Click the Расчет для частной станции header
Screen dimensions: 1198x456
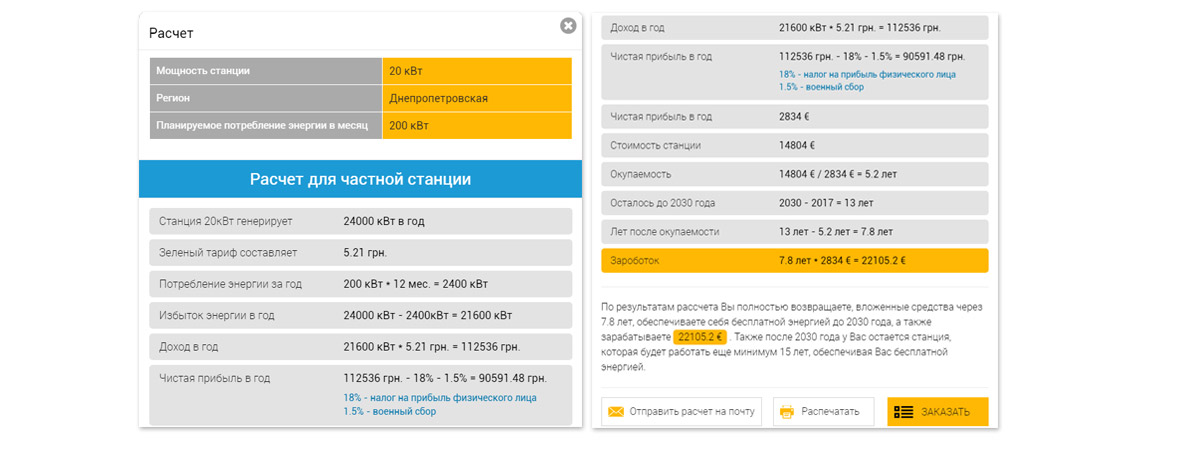tap(361, 179)
